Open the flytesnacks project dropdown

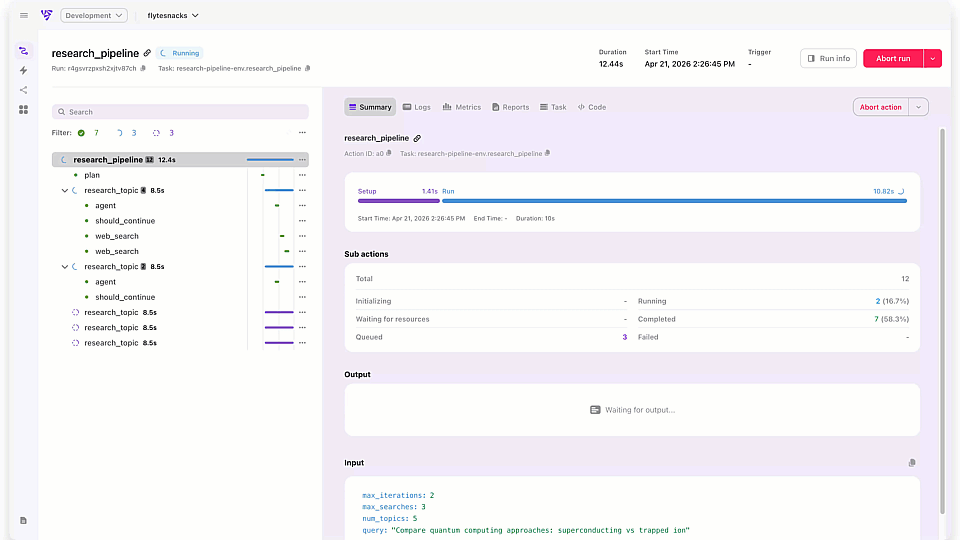173,15
